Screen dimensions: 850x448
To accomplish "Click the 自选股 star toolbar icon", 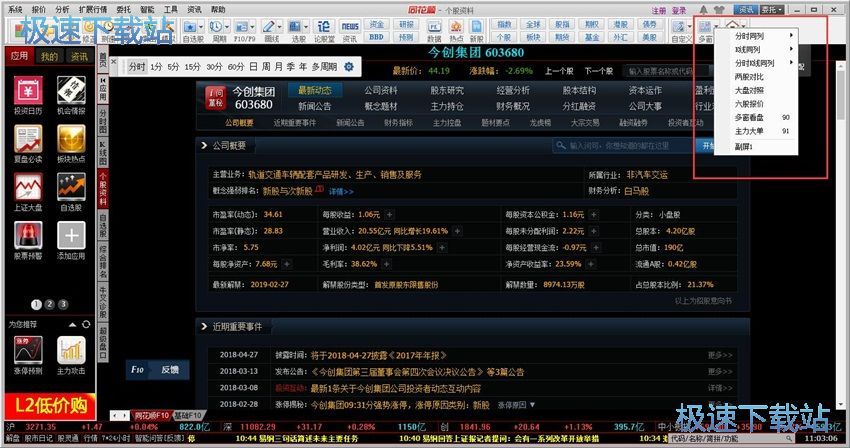I will 190,27.
